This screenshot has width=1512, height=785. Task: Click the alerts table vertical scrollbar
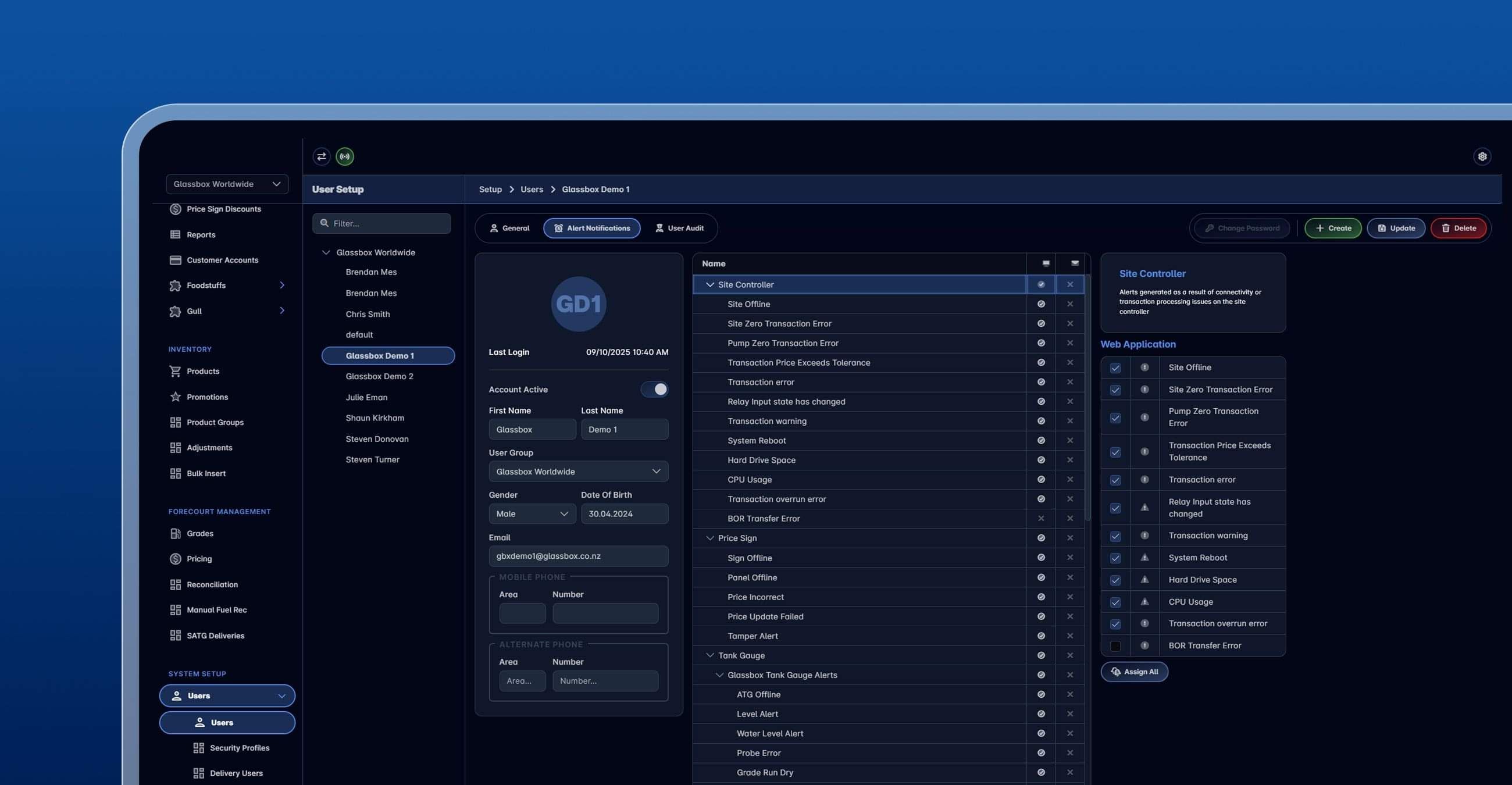[1087, 399]
